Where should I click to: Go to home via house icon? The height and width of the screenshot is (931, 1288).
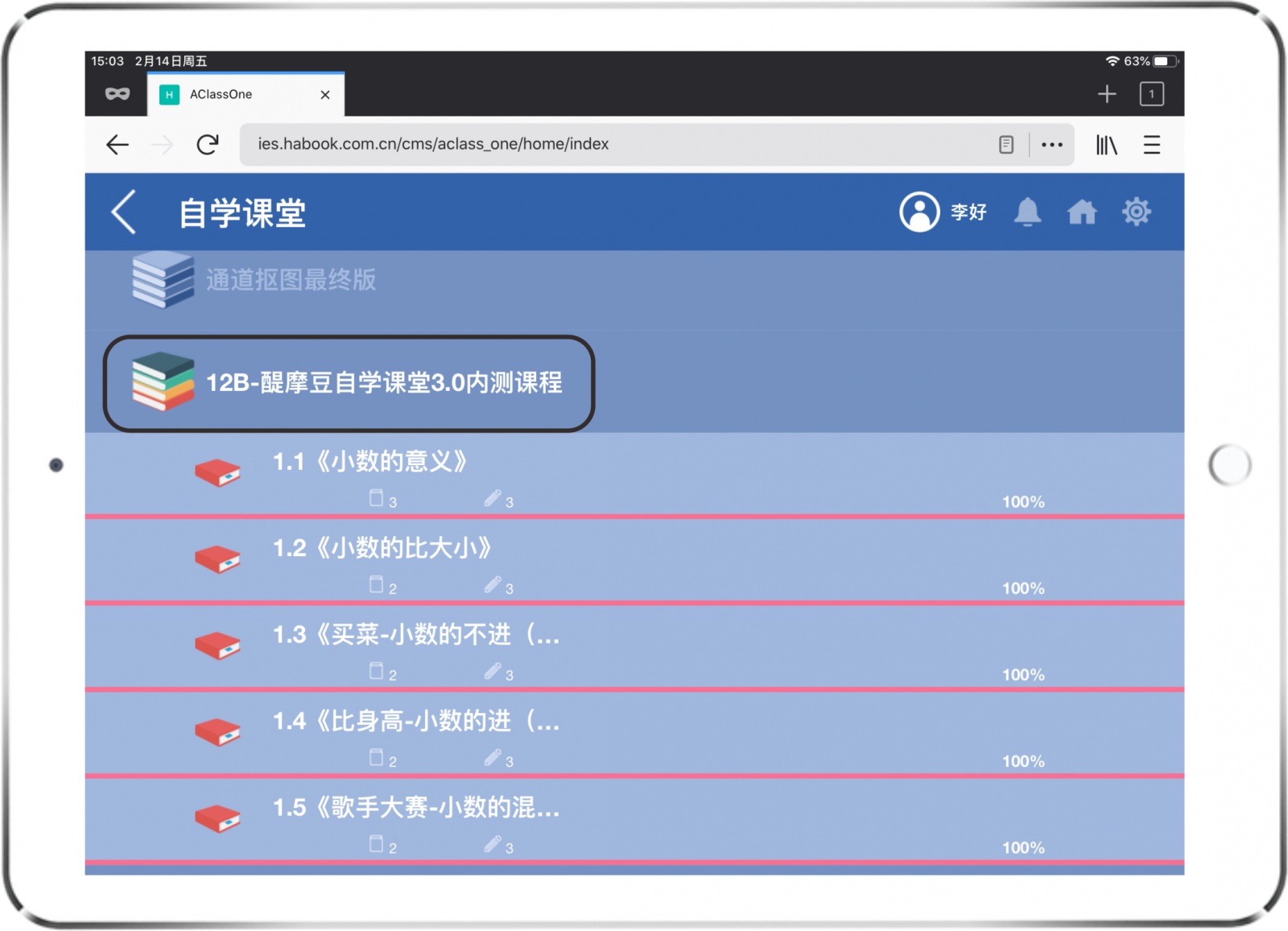coord(1081,212)
